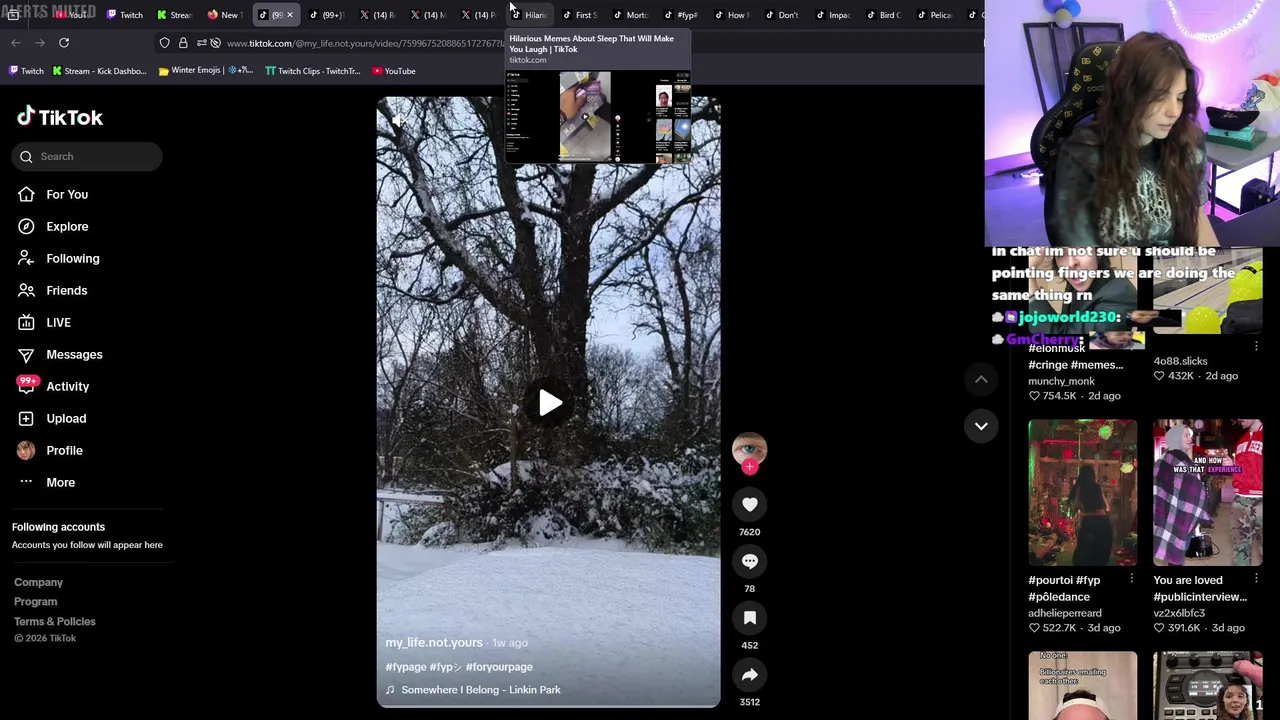The height and width of the screenshot is (720, 1280).
Task: Open the Terms & Policies section
Action: pos(55,622)
